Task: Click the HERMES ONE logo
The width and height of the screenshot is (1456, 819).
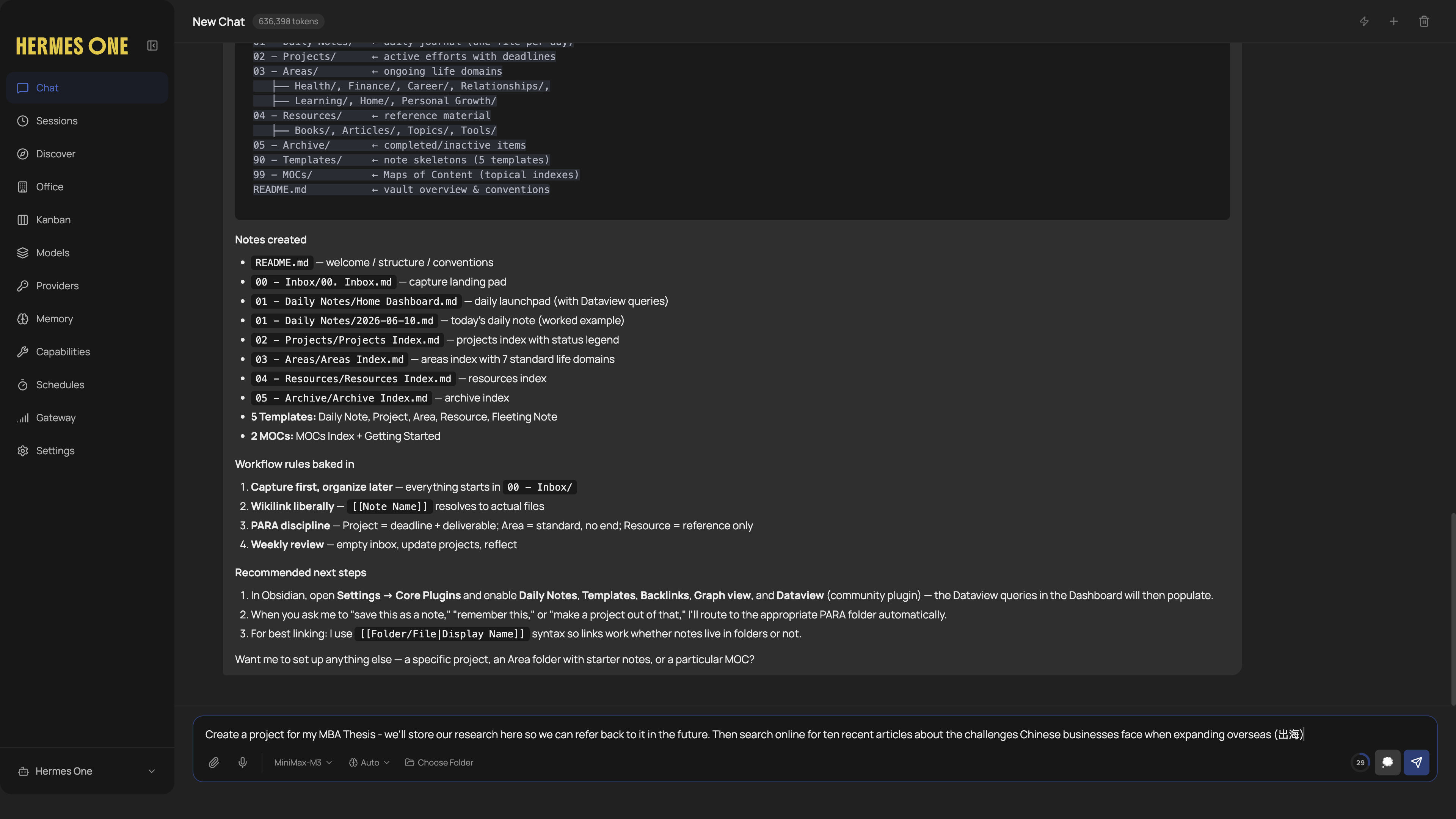Action: (72, 46)
